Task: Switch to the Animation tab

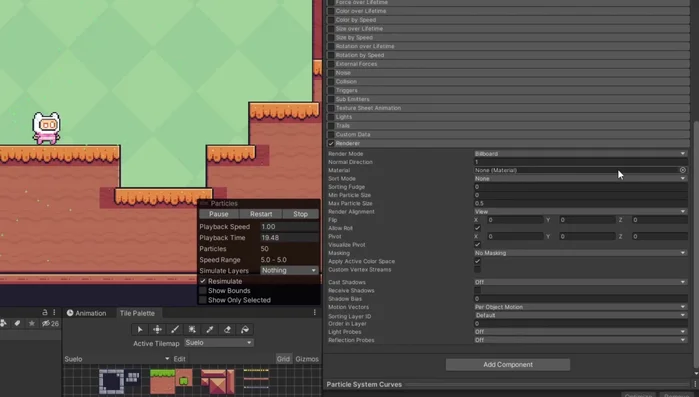Action: tap(86, 313)
